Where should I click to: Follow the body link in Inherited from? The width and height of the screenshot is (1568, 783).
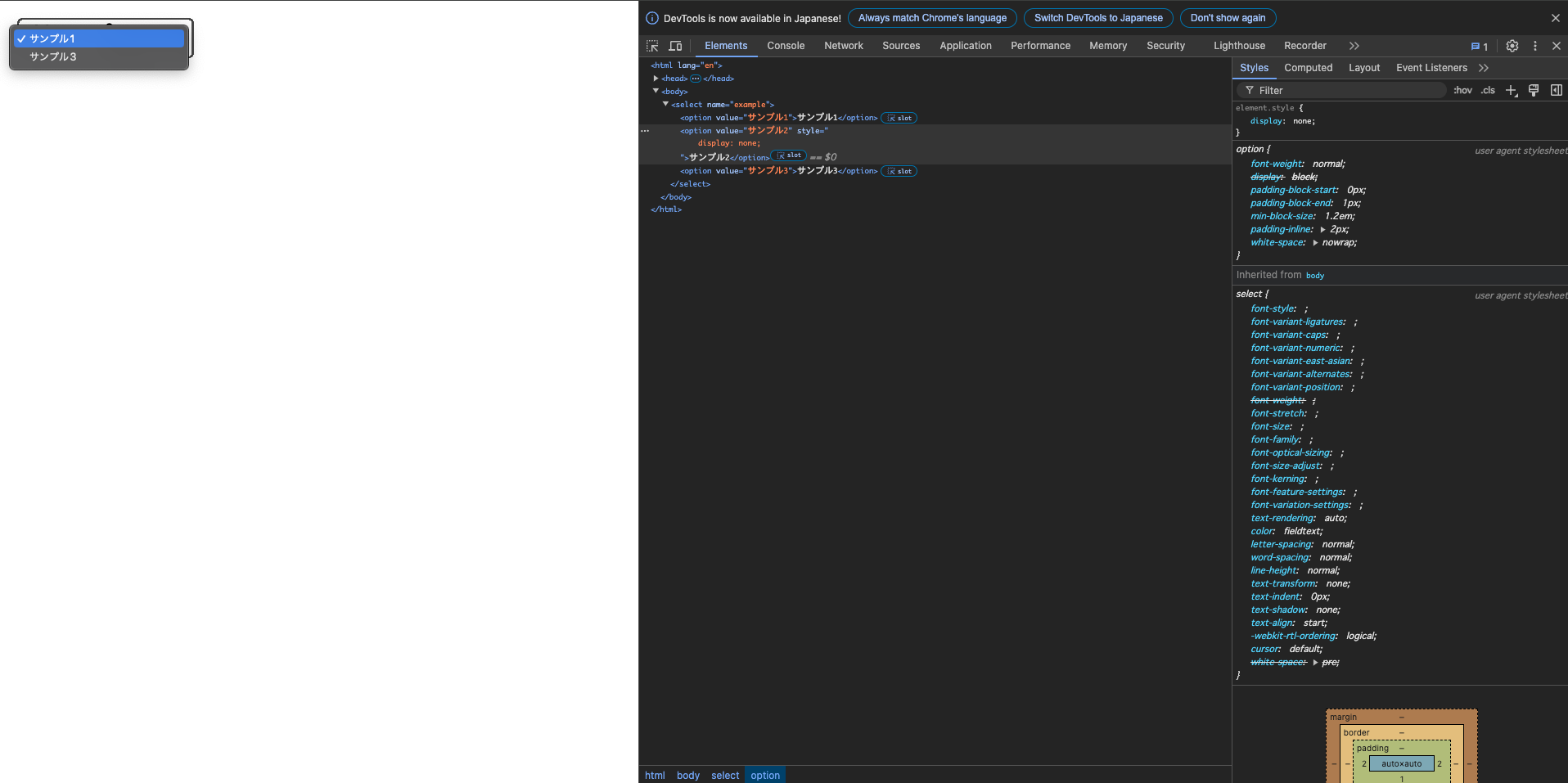[x=1315, y=276]
